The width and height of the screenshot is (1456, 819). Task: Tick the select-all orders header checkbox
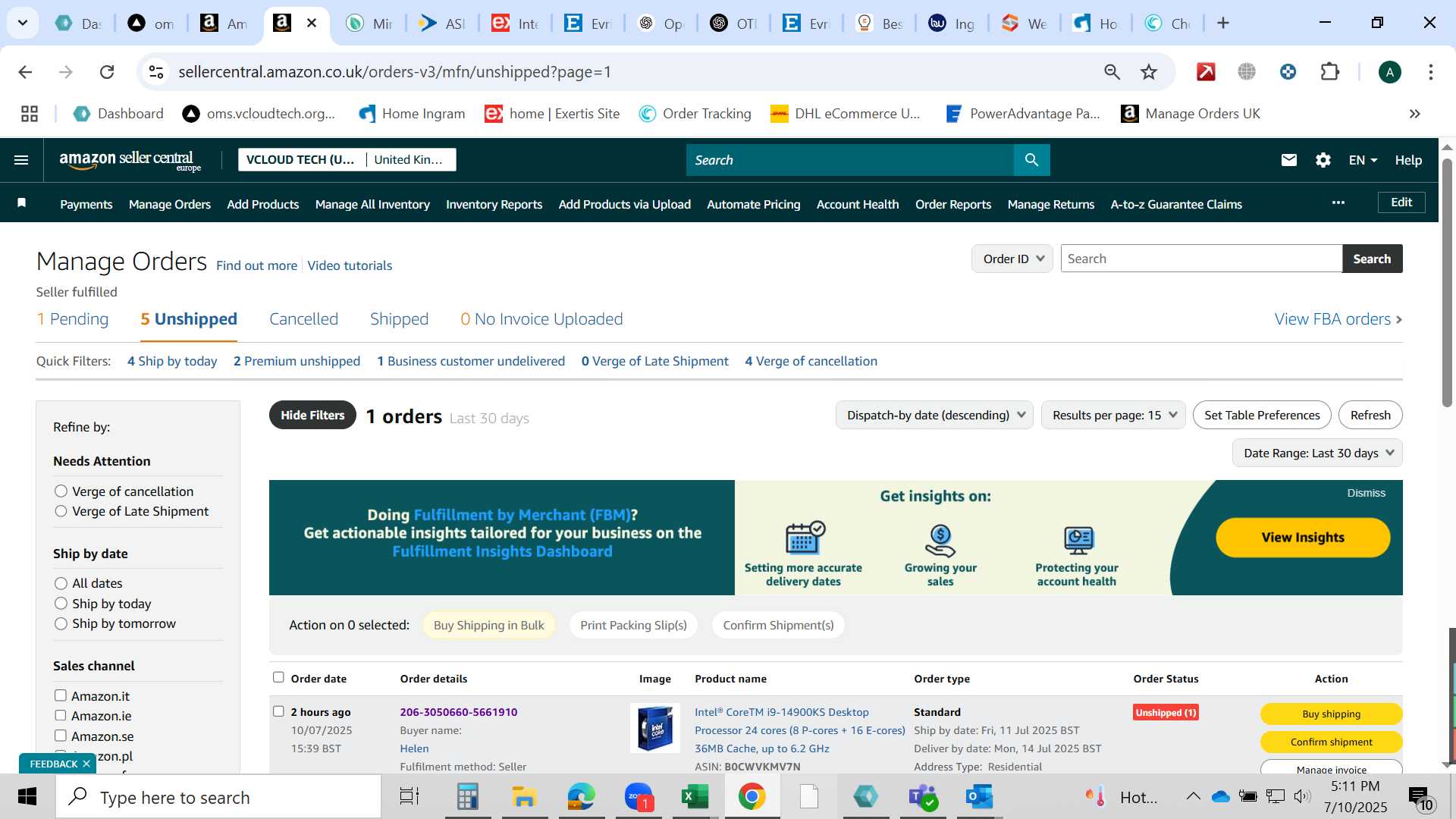(278, 677)
